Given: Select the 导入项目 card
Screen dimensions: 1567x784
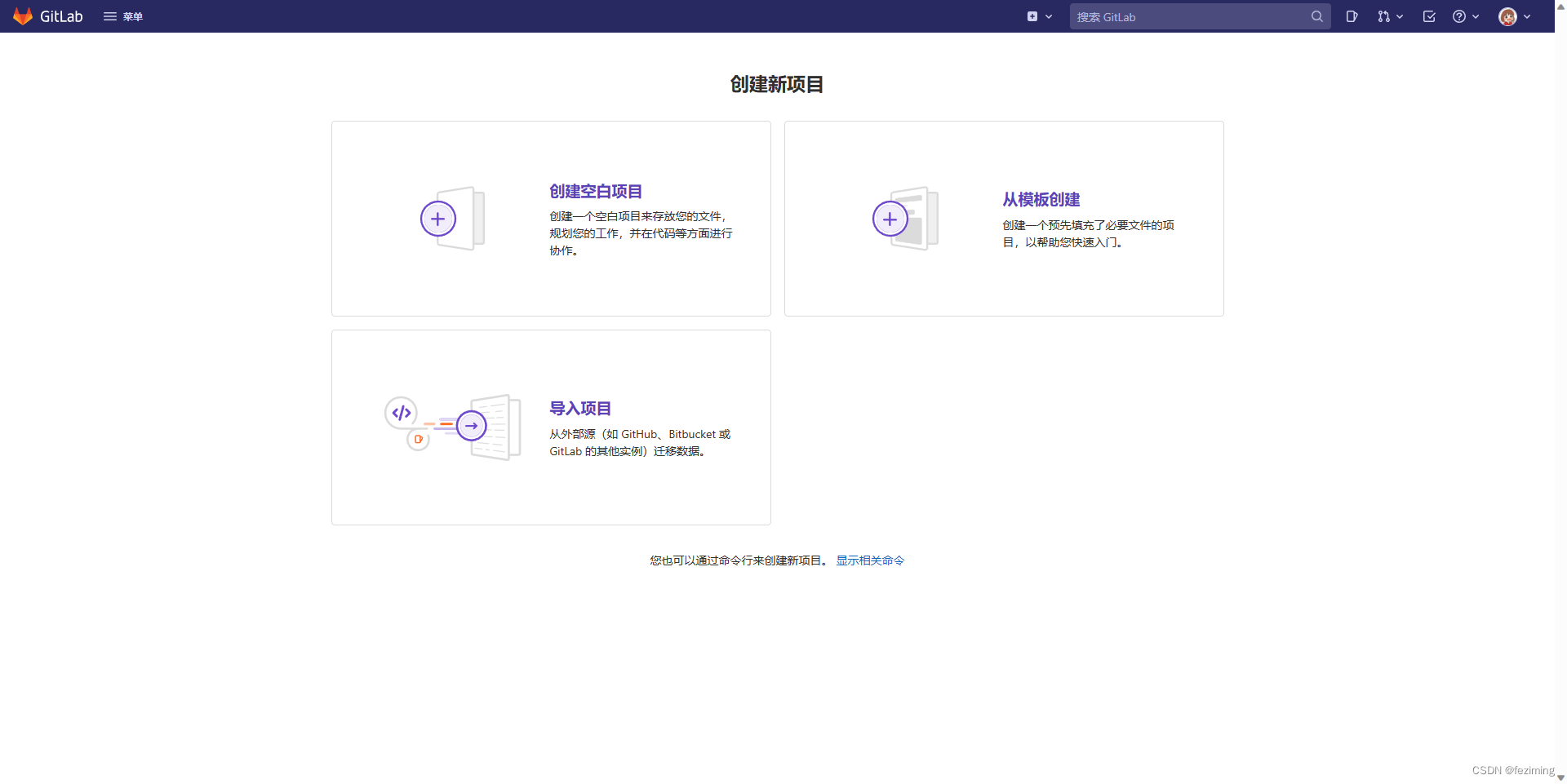Looking at the screenshot, I should (550, 427).
